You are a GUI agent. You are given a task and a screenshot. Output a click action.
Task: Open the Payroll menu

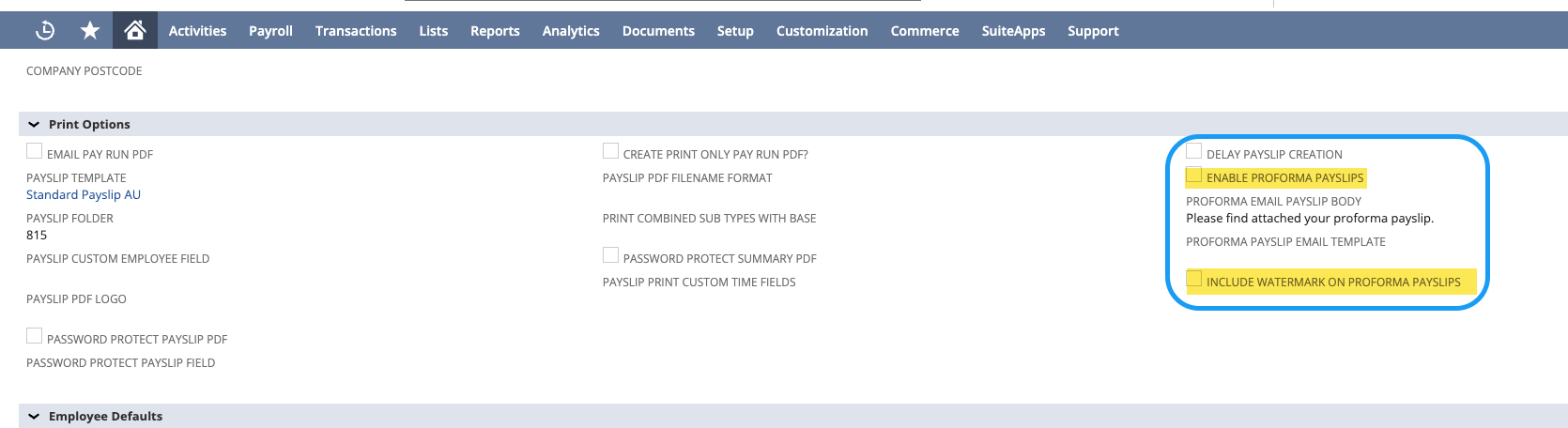click(x=270, y=31)
